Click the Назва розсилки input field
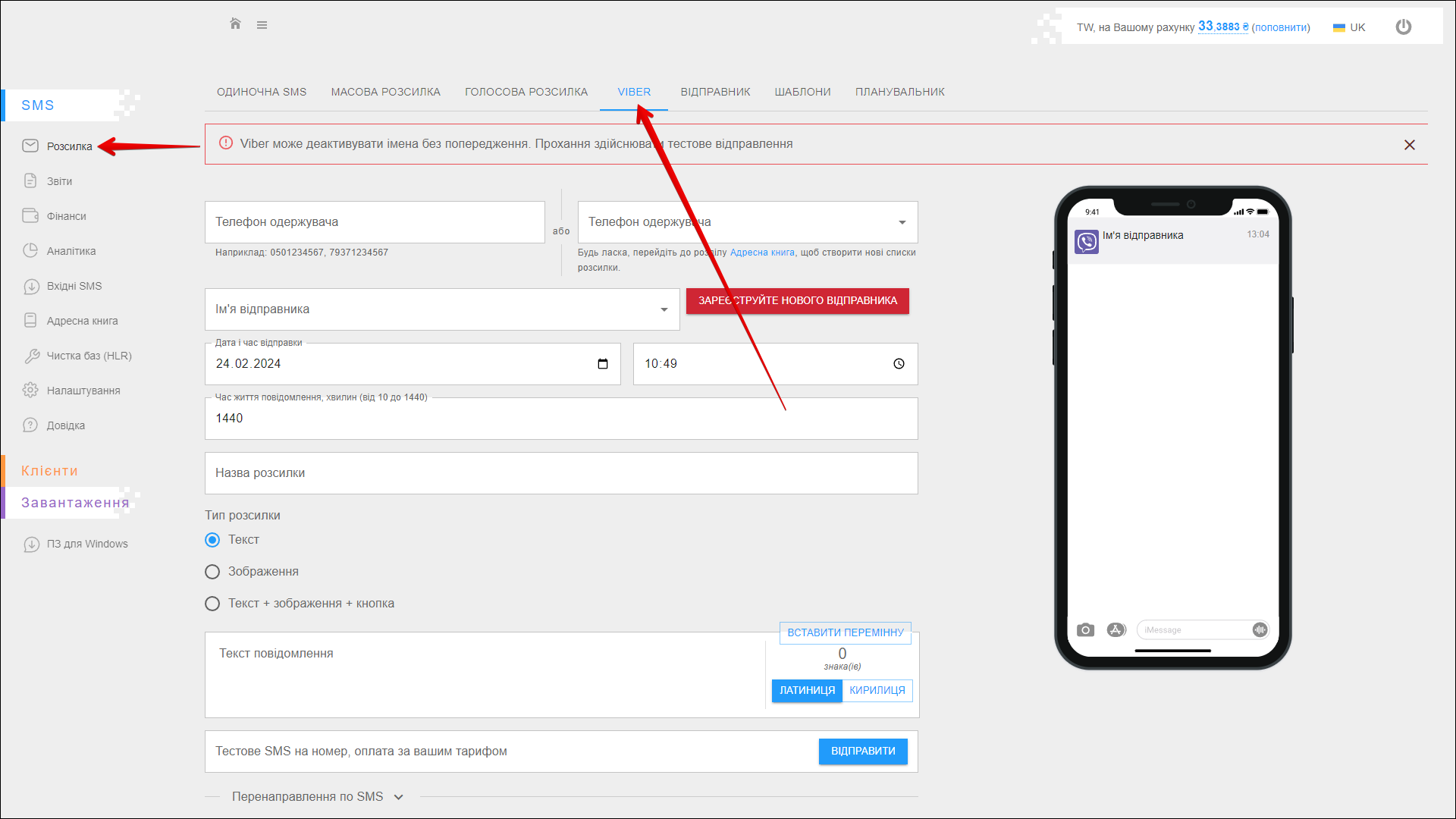1456x819 pixels. (561, 473)
